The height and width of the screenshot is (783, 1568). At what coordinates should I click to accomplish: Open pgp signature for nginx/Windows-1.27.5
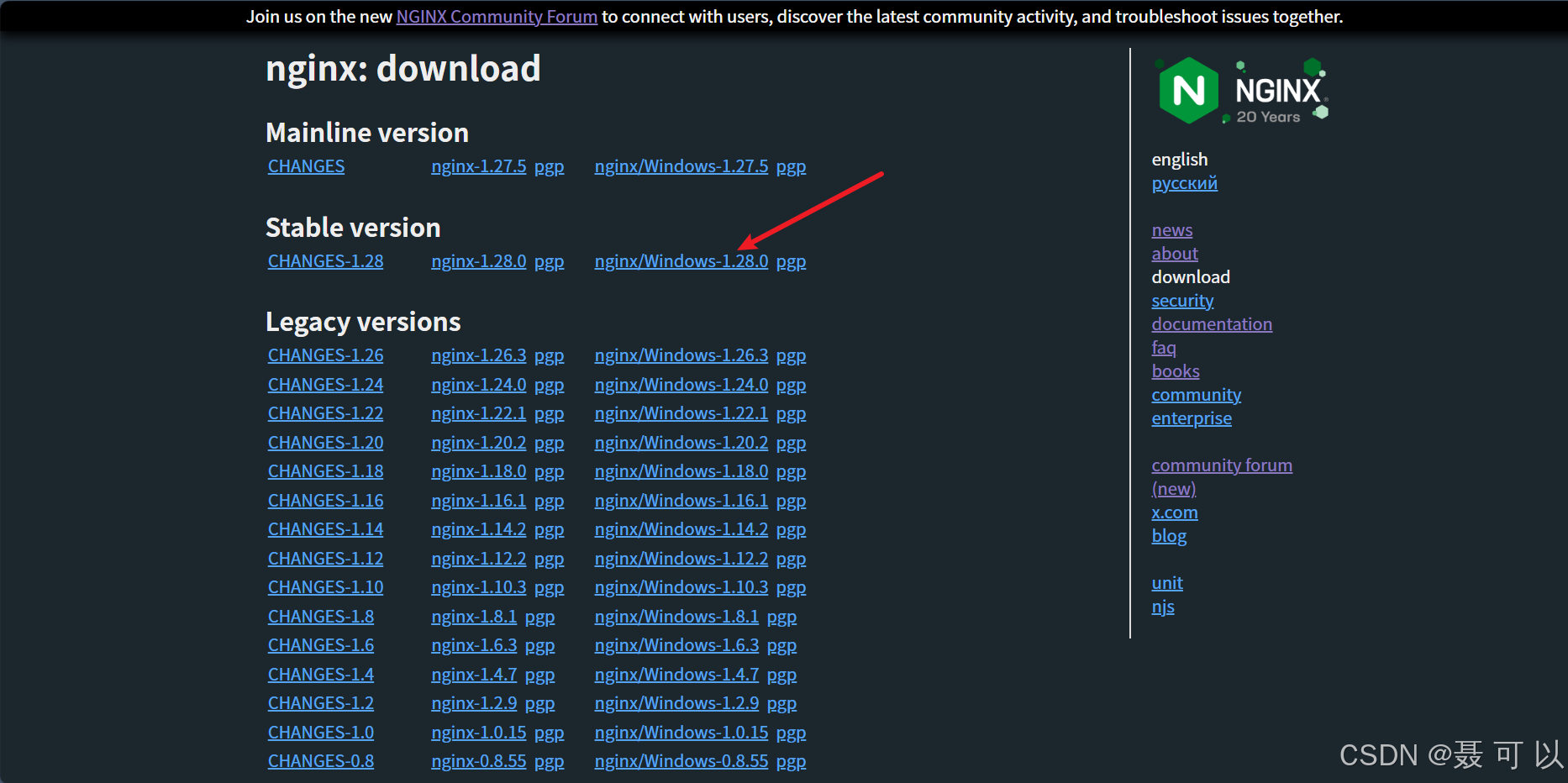pos(791,166)
